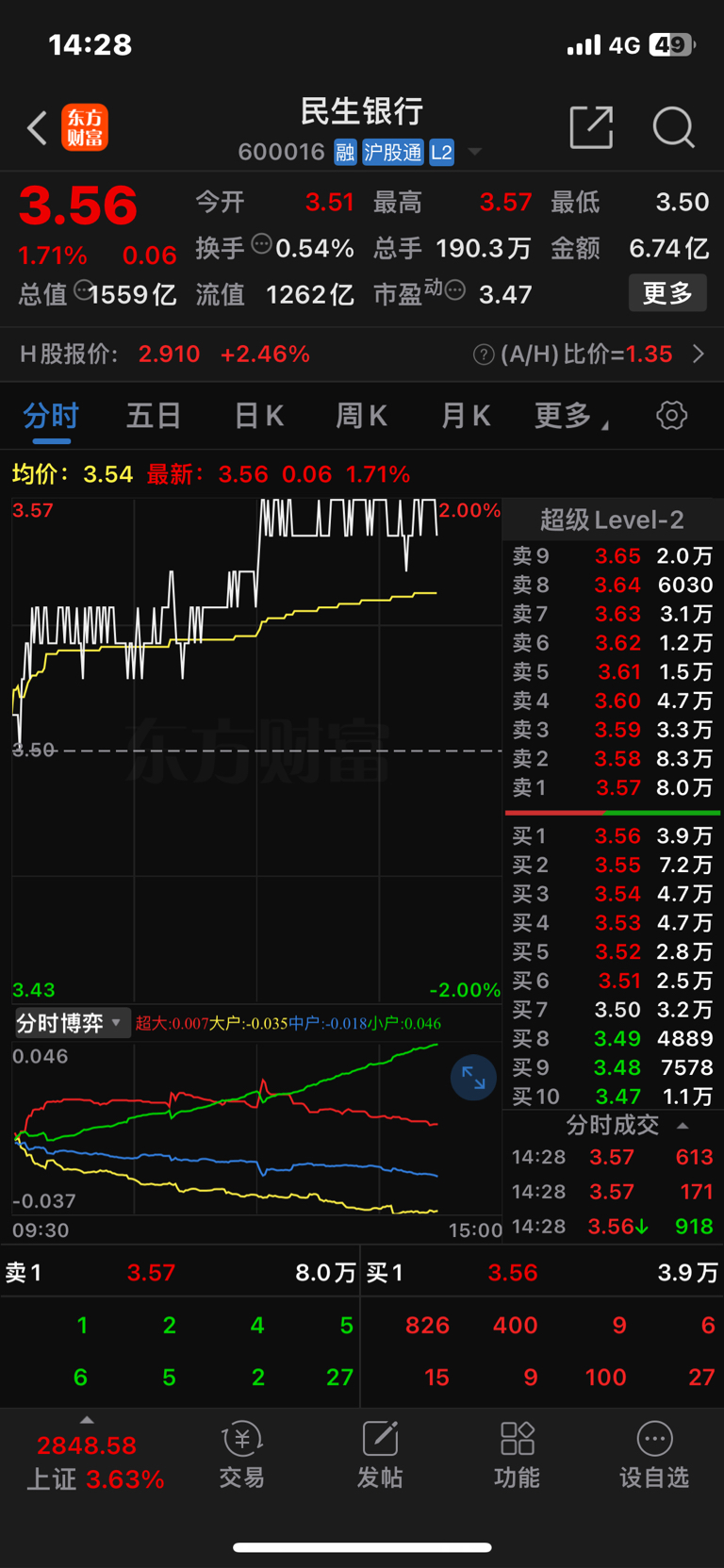Tap 小户 0.046 legend label
The width and height of the screenshot is (724, 1568).
tap(403, 1024)
